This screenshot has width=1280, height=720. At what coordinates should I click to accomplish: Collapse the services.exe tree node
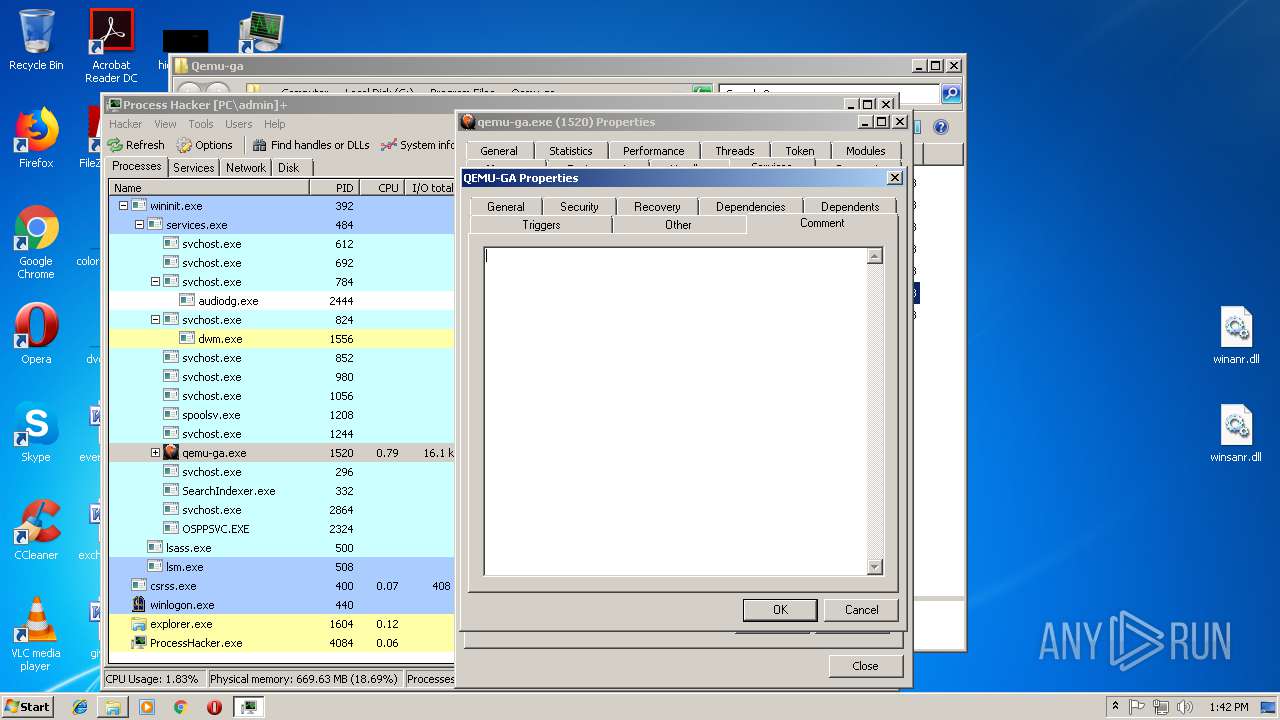click(x=140, y=225)
